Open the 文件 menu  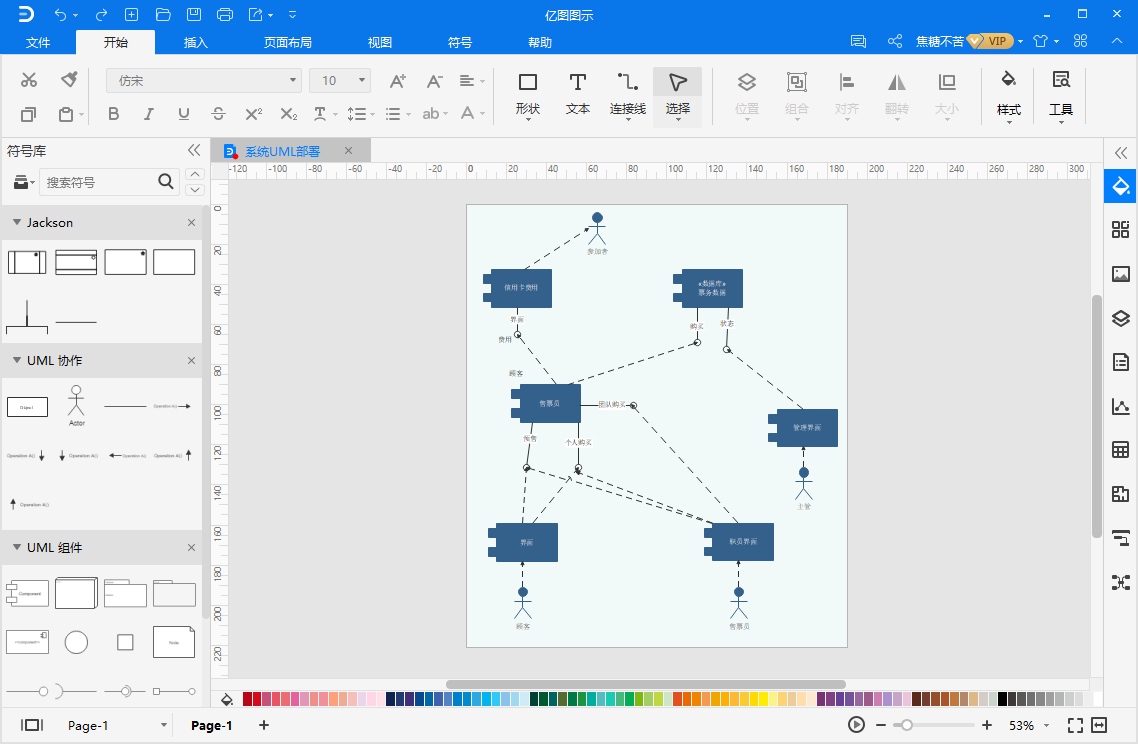click(38, 42)
